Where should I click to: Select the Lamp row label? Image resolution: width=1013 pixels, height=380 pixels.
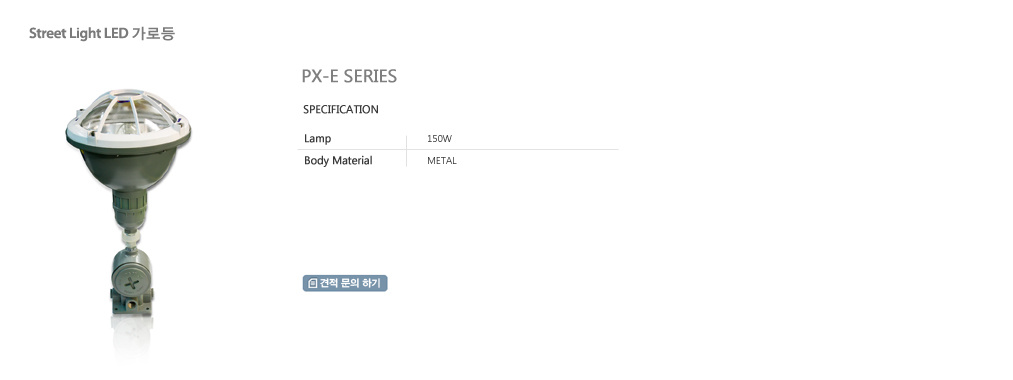coord(317,138)
